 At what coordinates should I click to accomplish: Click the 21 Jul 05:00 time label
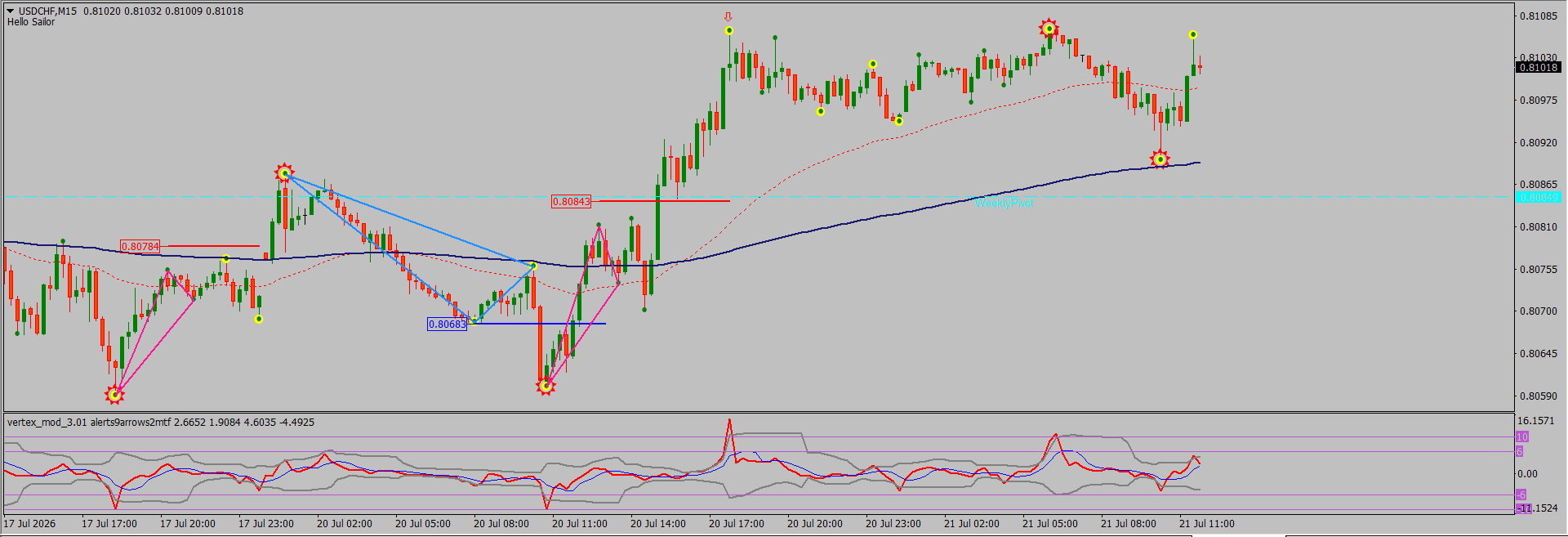(1050, 524)
